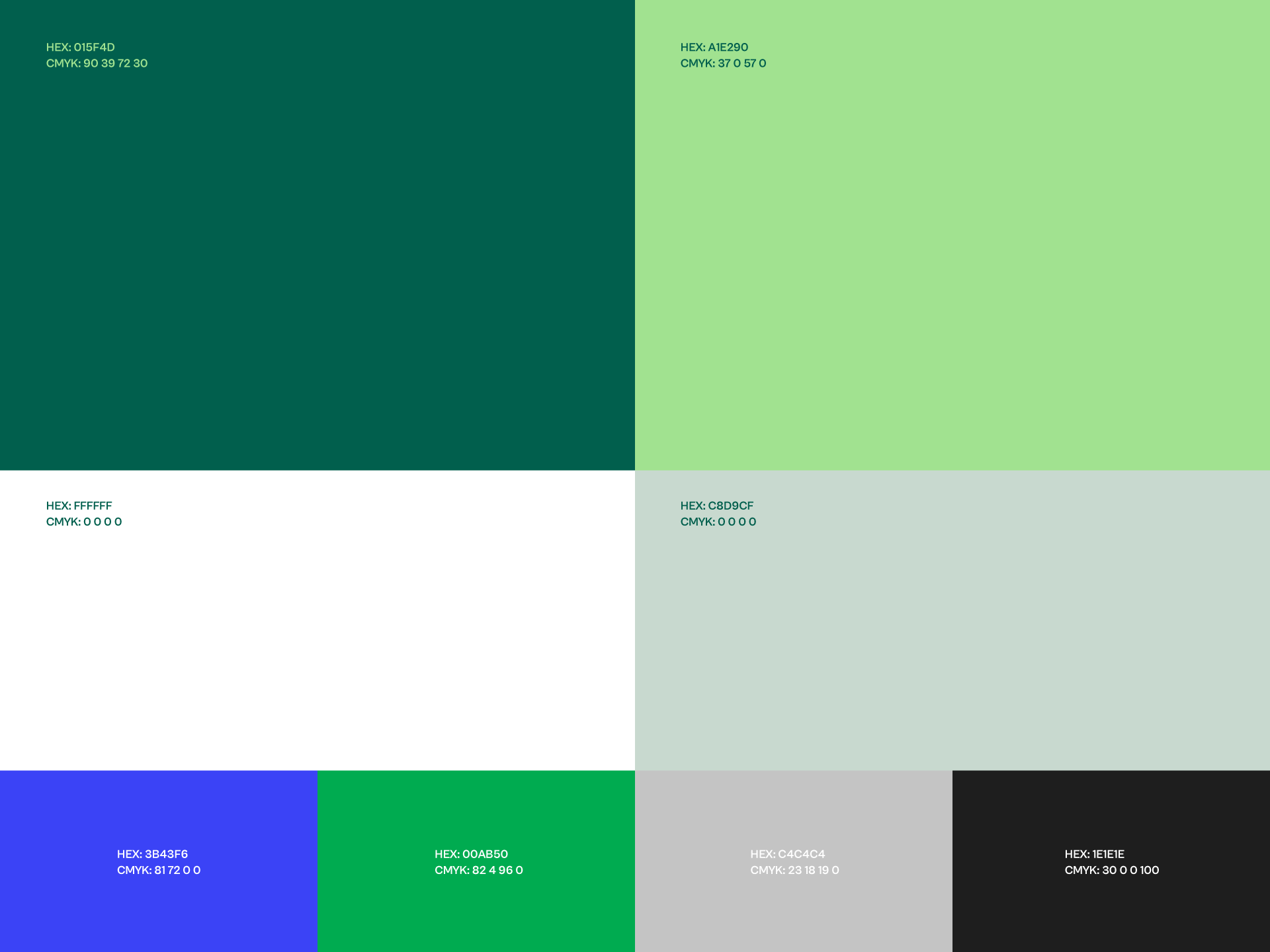1270x952 pixels.
Task: Pick the grey C4C4C4 color swatch
Action: tap(794, 861)
